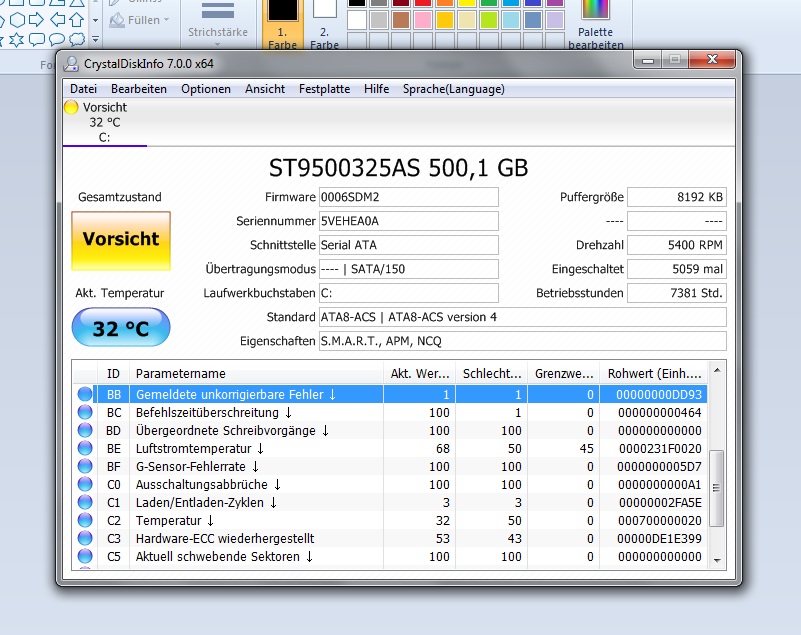The height and width of the screenshot is (635, 801).
Task: Click the SMART list scrollbar down arrow
Action: pos(717,560)
